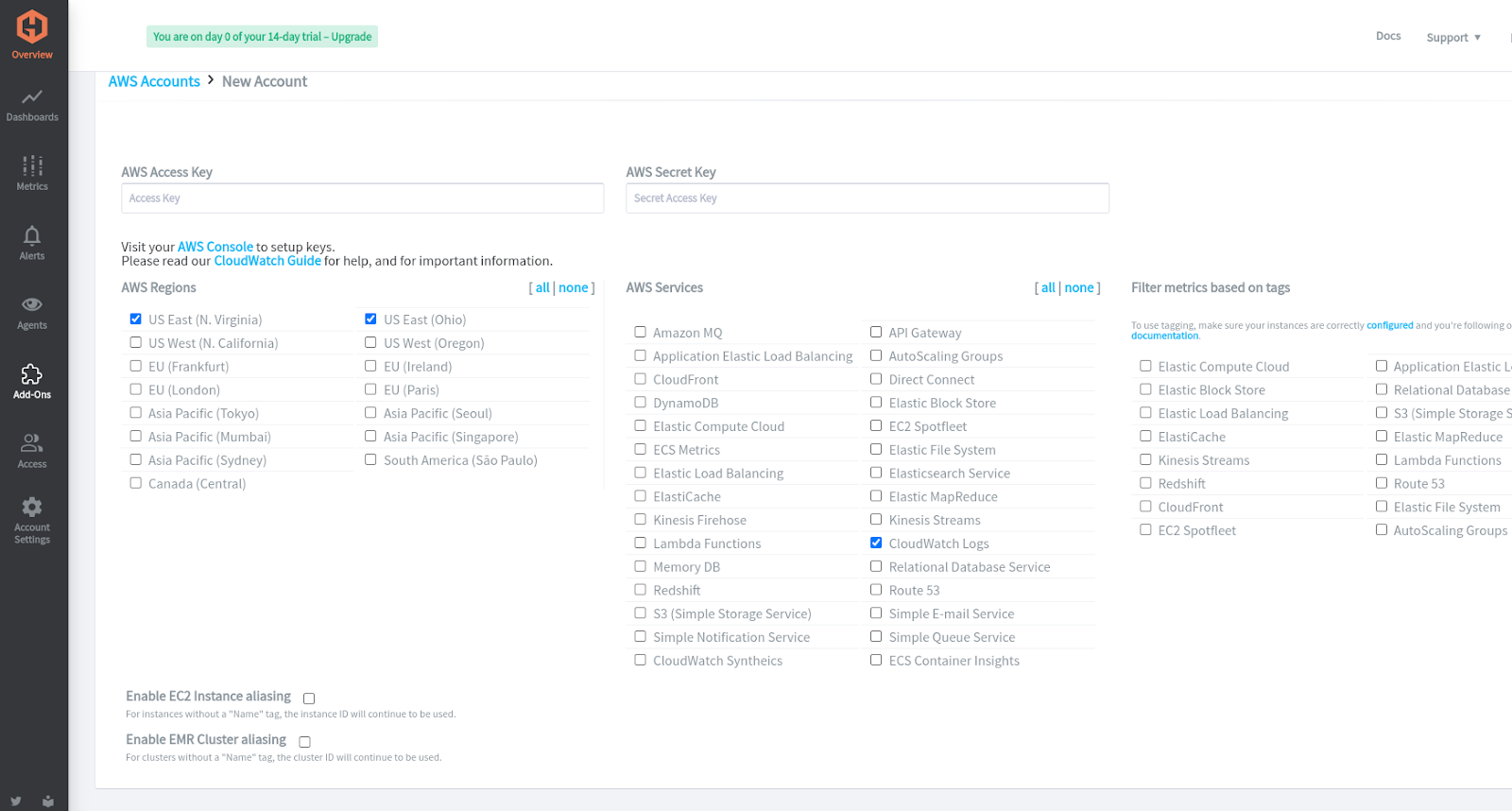1512x811 pixels.
Task: Enable EU (Frankfurt) region
Action: tap(135, 366)
